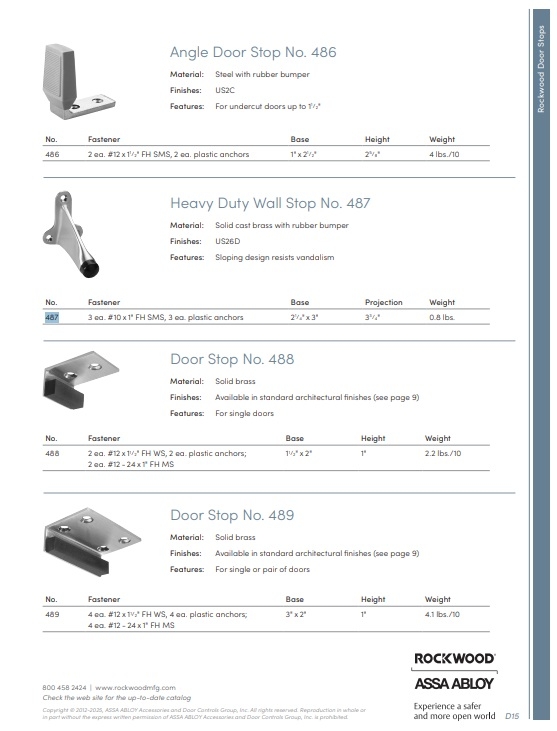
Task: Click the 800 458 2424 phone number
Action: [64, 687]
